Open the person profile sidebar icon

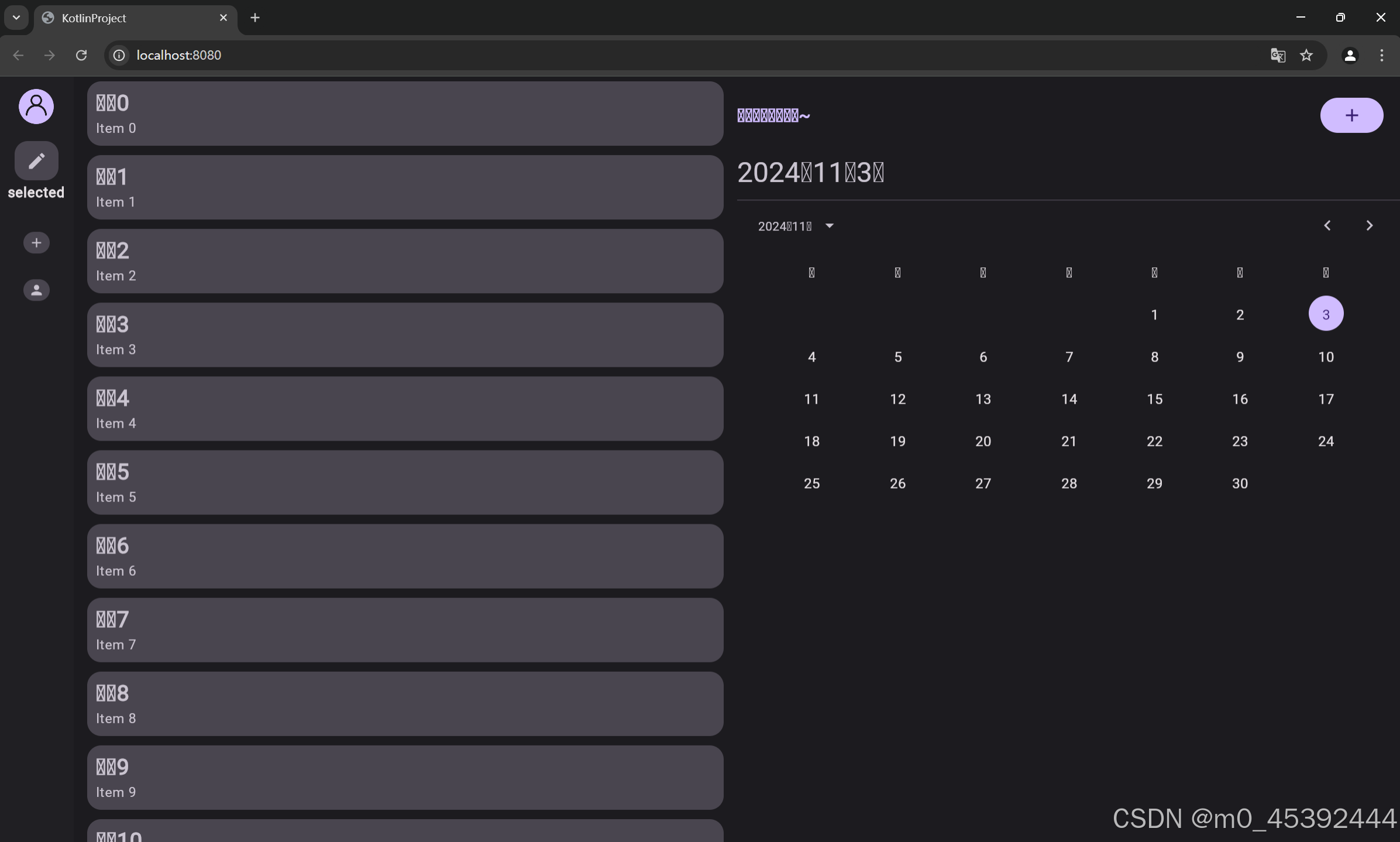[x=36, y=290]
